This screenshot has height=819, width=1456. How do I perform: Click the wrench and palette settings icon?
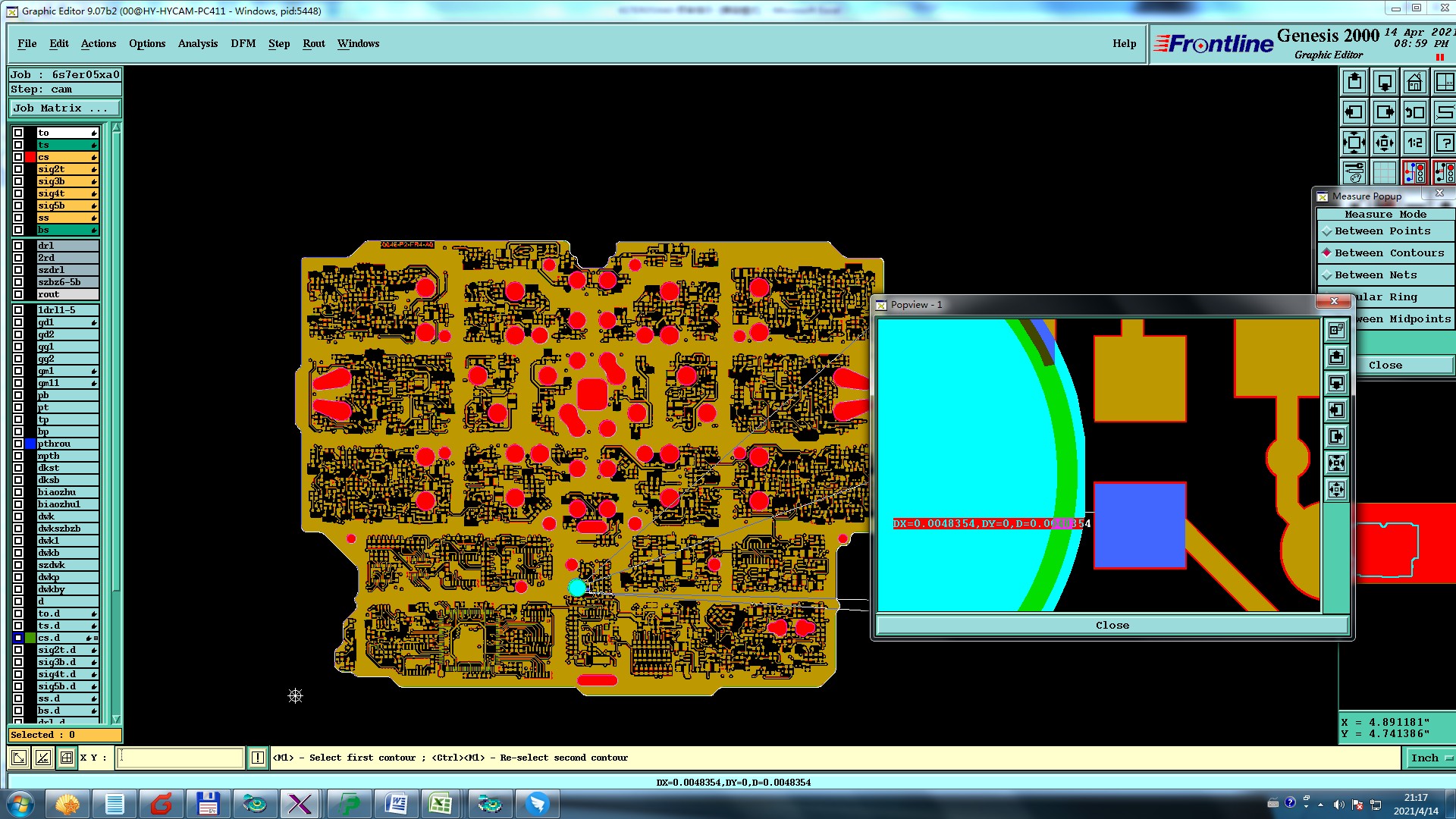pos(1354,173)
